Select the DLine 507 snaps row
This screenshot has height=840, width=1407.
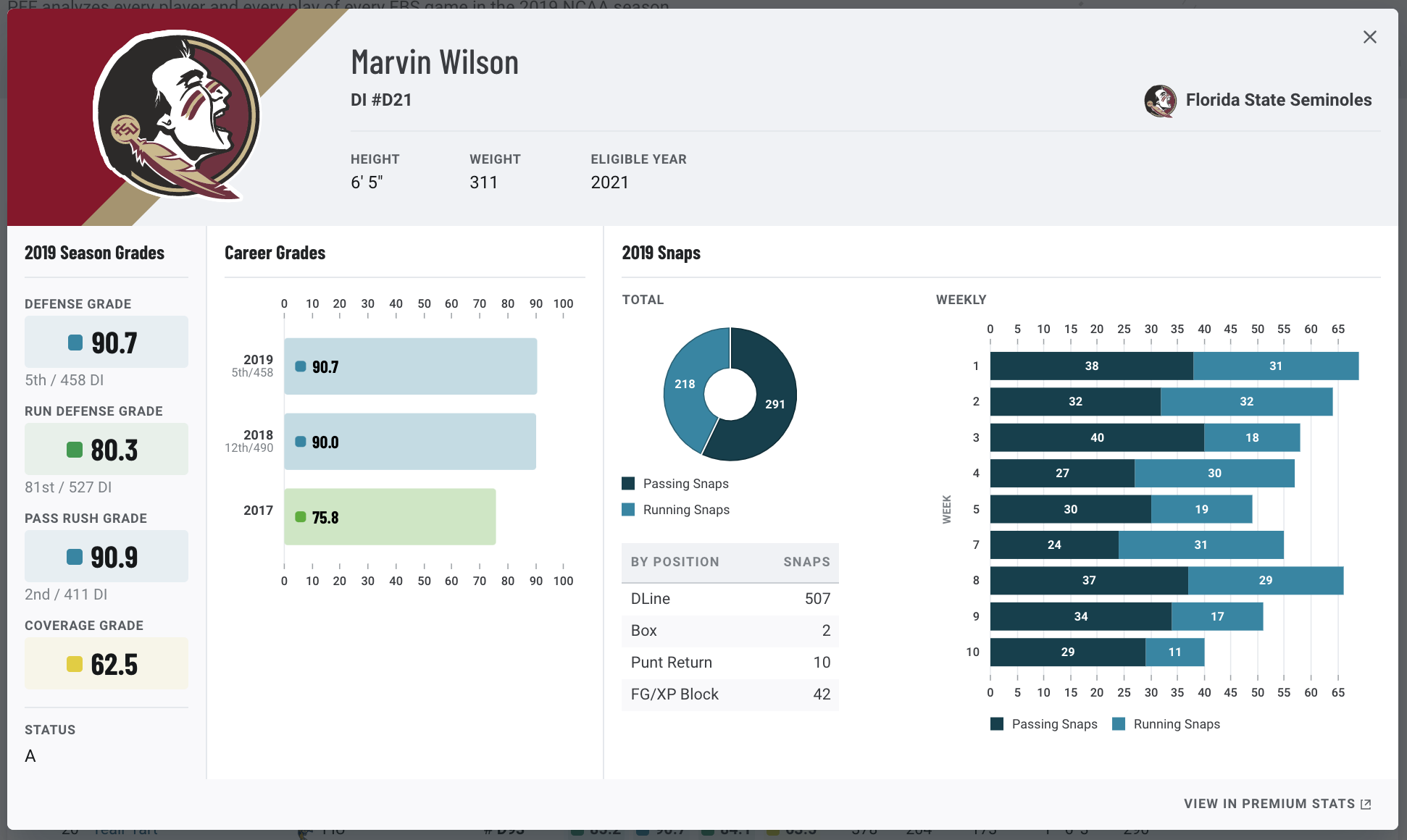click(730, 599)
